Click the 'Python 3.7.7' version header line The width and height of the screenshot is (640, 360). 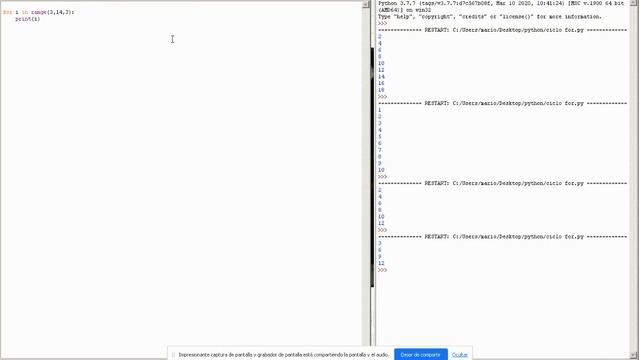pos(501,3)
